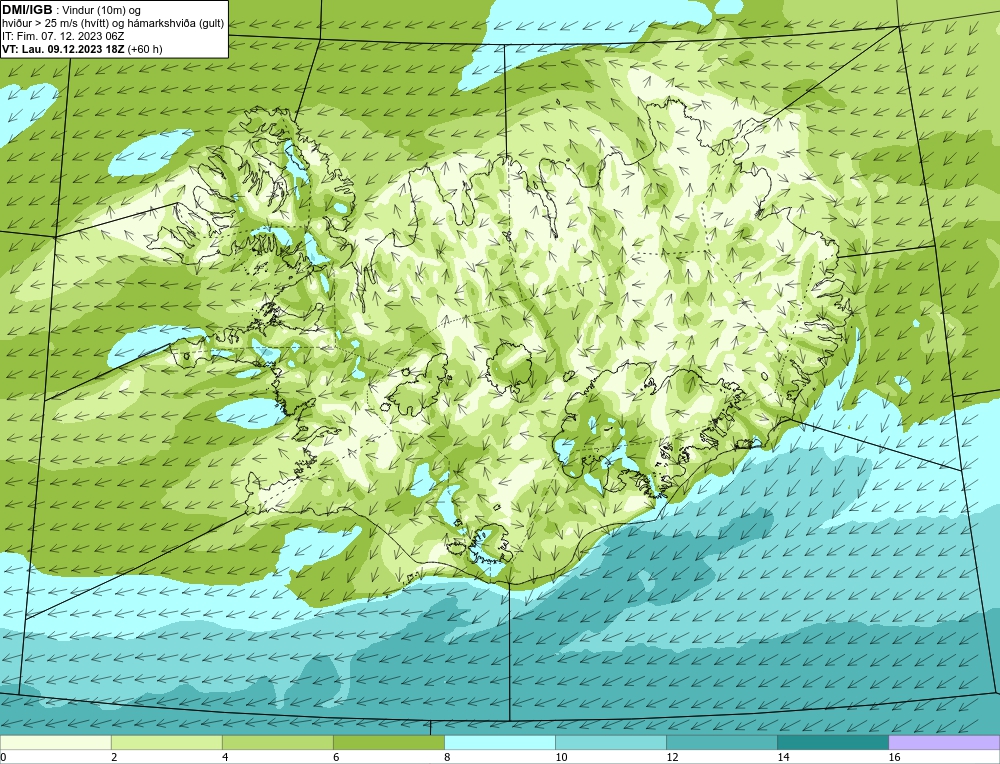
Task: Click the '(+60 h)' forecast offset text
Action: click(x=145, y=49)
